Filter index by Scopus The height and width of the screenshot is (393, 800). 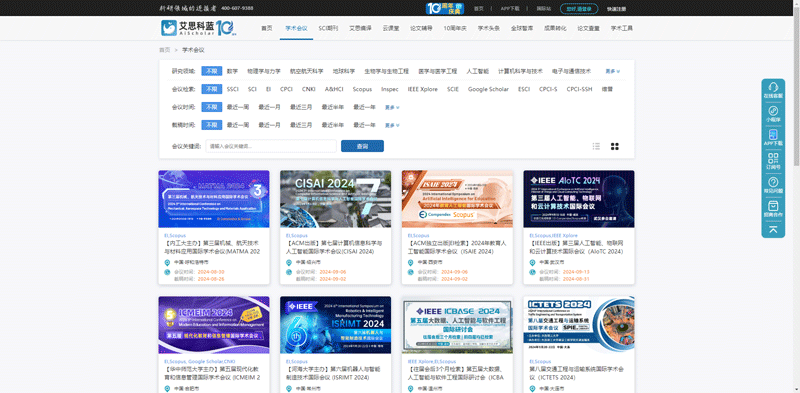point(362,89)
